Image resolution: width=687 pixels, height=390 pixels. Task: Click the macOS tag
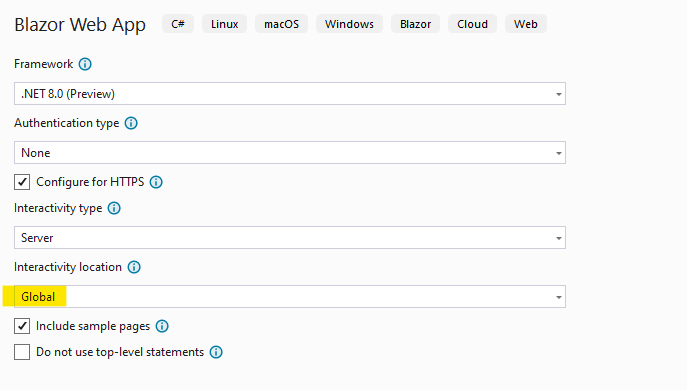pyautogui.click(x=281, y=24)
